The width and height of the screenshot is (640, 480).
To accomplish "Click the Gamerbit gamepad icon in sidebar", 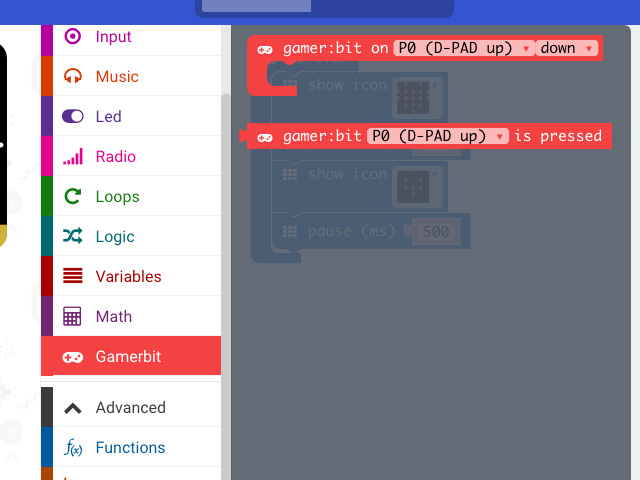I will pos(73,357).
